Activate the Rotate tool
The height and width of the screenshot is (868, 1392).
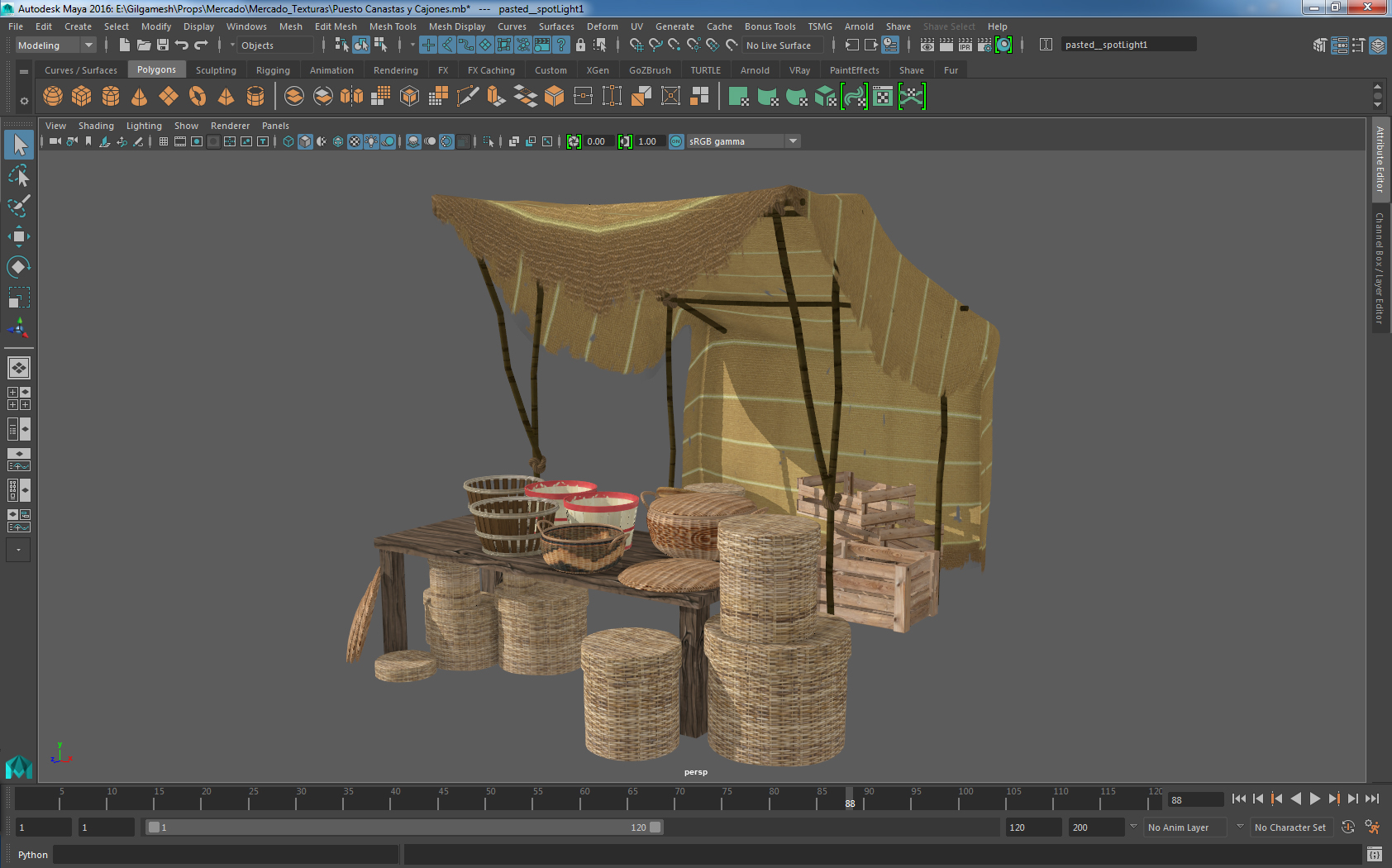pyautogui.click(x=18, y=267)
